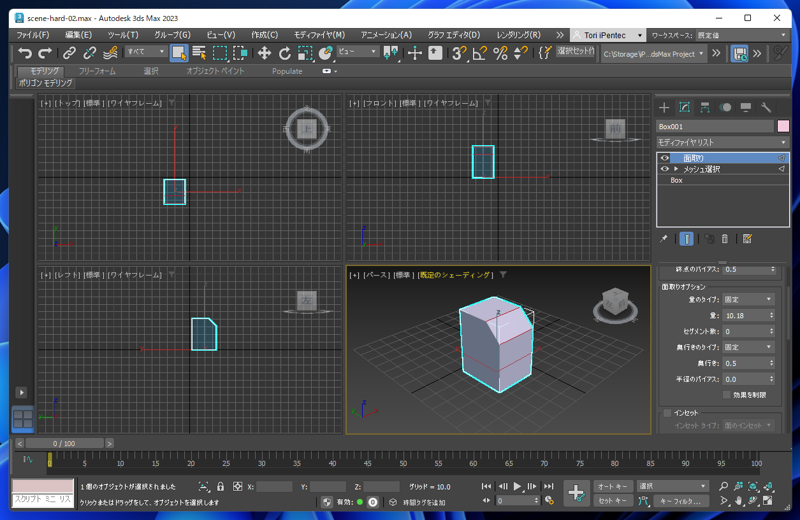The height and width of the screenshot is (520, 800).
Task: Open the Modify command panel tab
Action: point(684,107)
